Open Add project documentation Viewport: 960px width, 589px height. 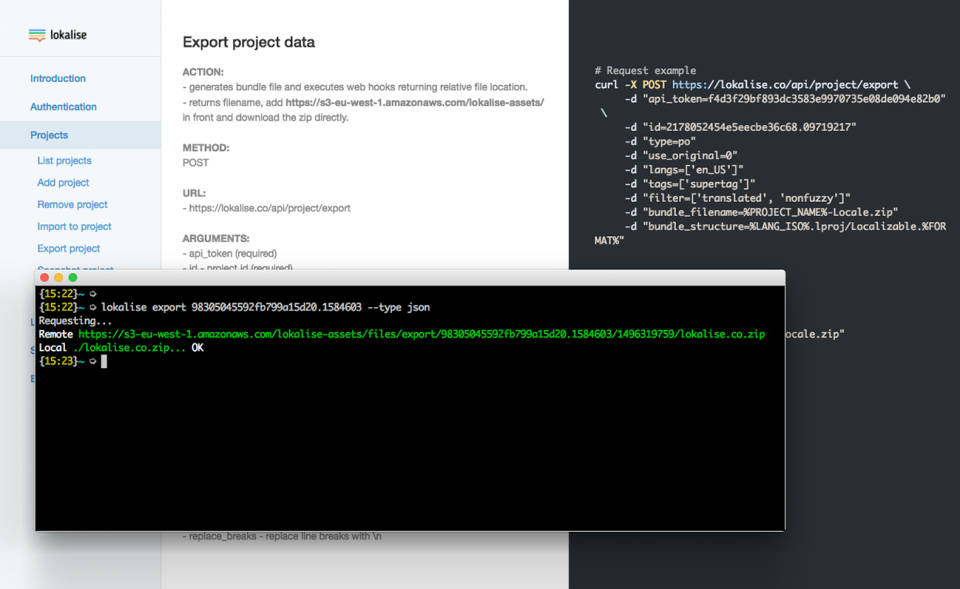pyautogui.click(x=63, y=182)
